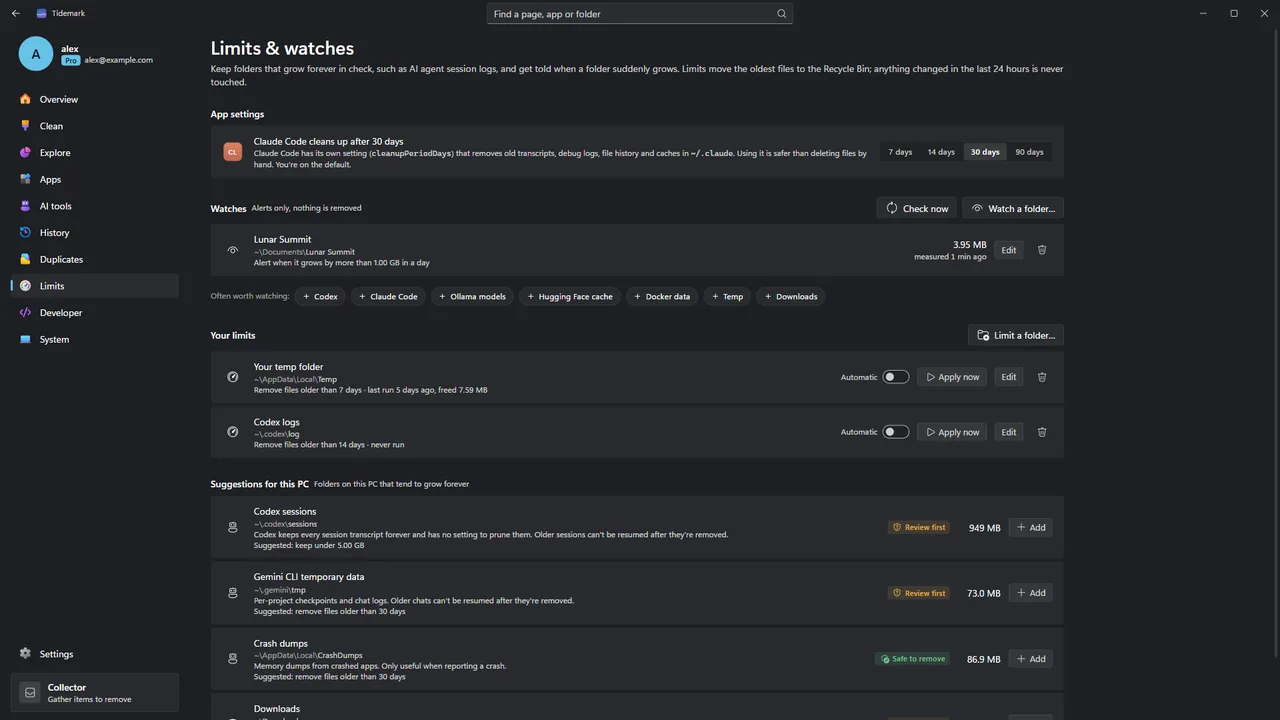Click the Check now button
The width and height of the screenshot is (1280, 720).
tap(917, 208)
